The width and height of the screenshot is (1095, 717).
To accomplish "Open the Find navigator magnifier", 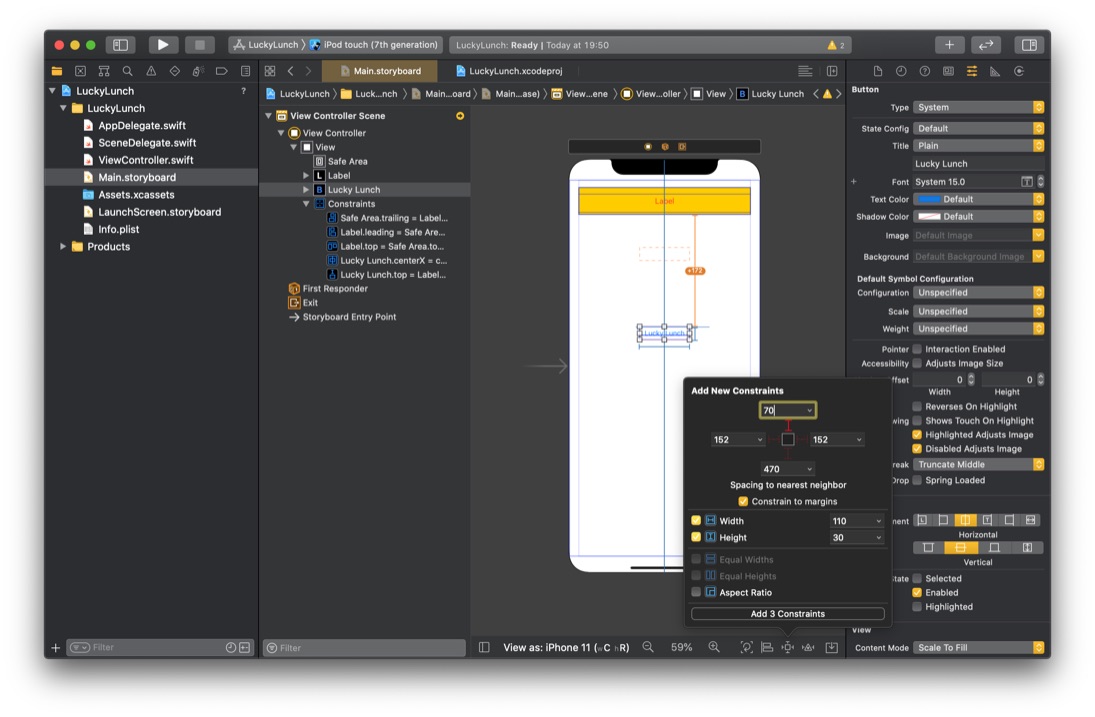I will (x=127, y=71).
